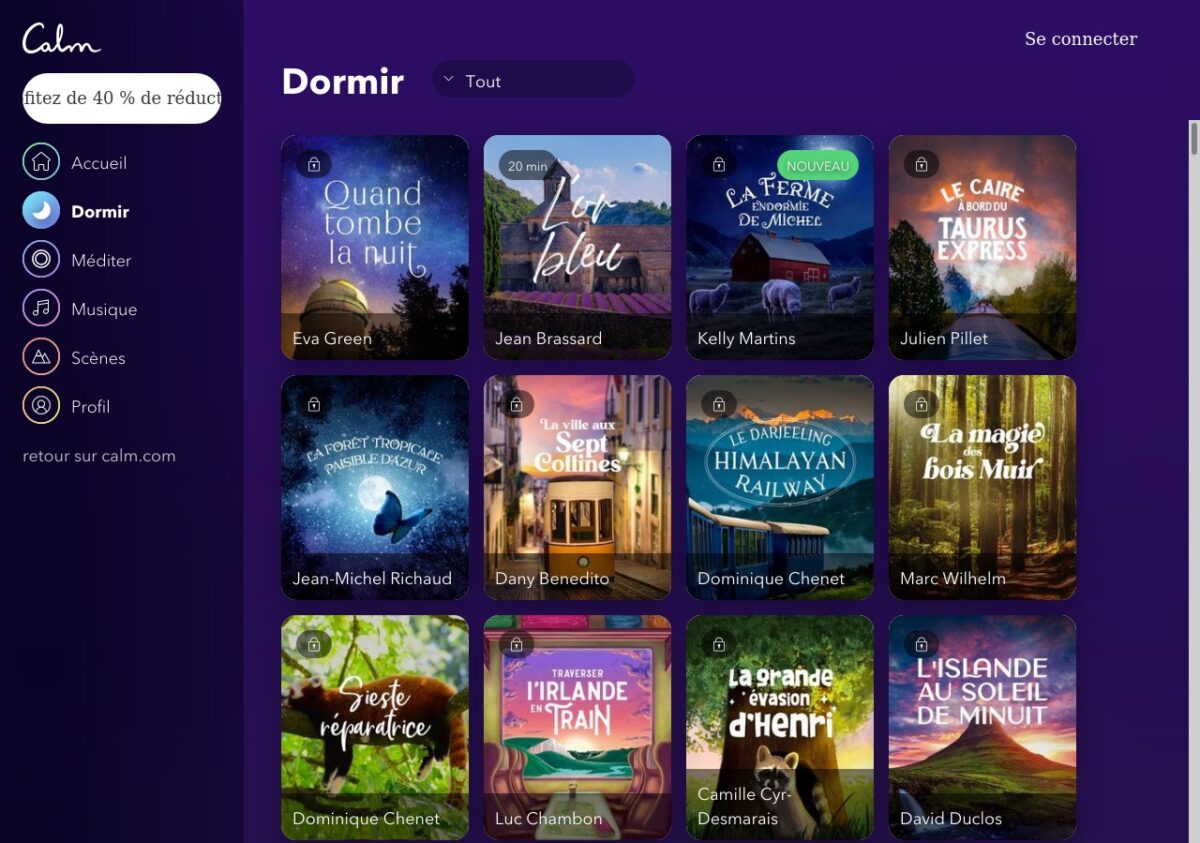The width and height of the screenshot is (1200, 843).
Task: Click narrator name Marc Wilhelm
Action: [x=953, y=578]
